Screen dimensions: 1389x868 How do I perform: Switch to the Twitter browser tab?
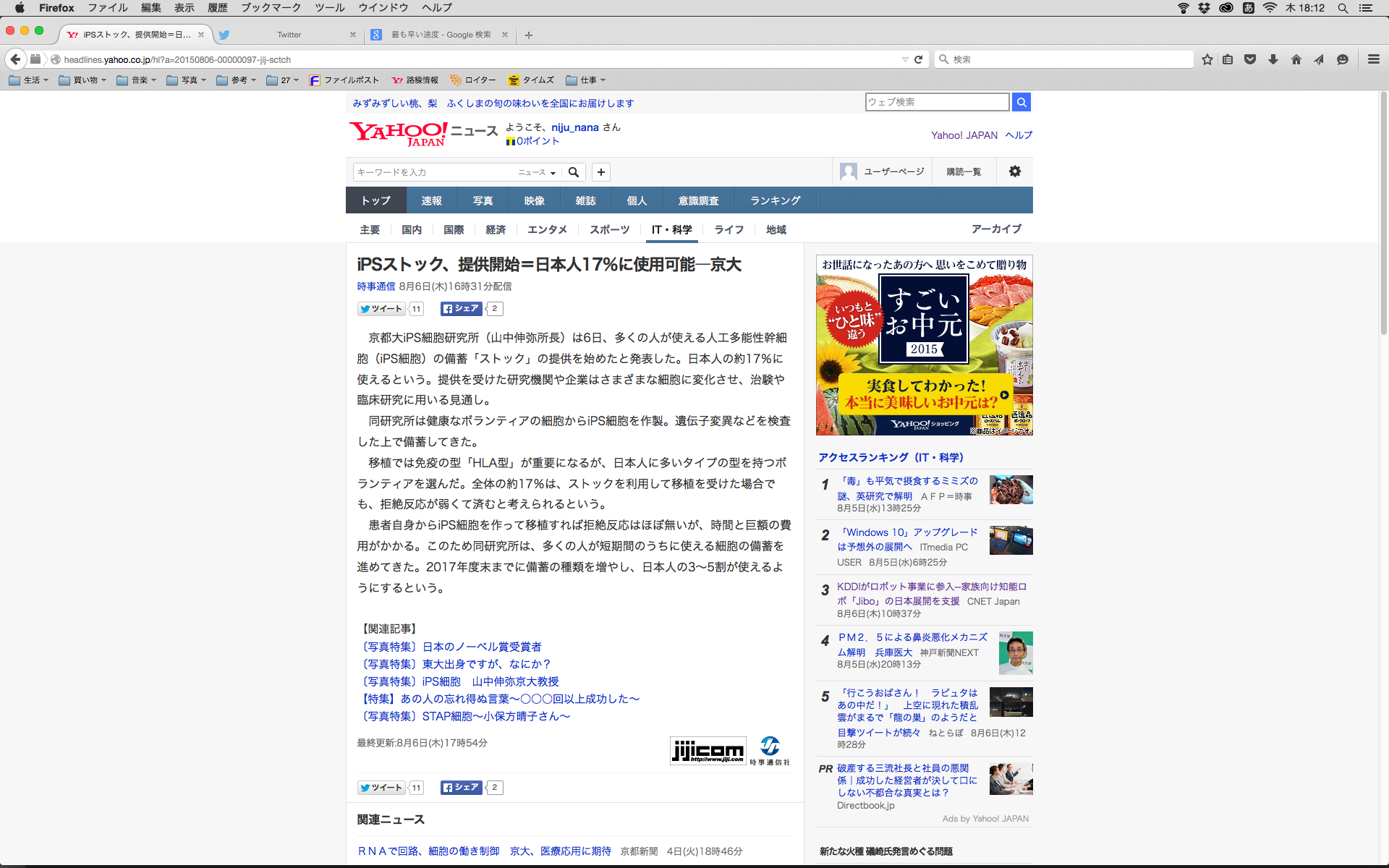pos(289,35)
